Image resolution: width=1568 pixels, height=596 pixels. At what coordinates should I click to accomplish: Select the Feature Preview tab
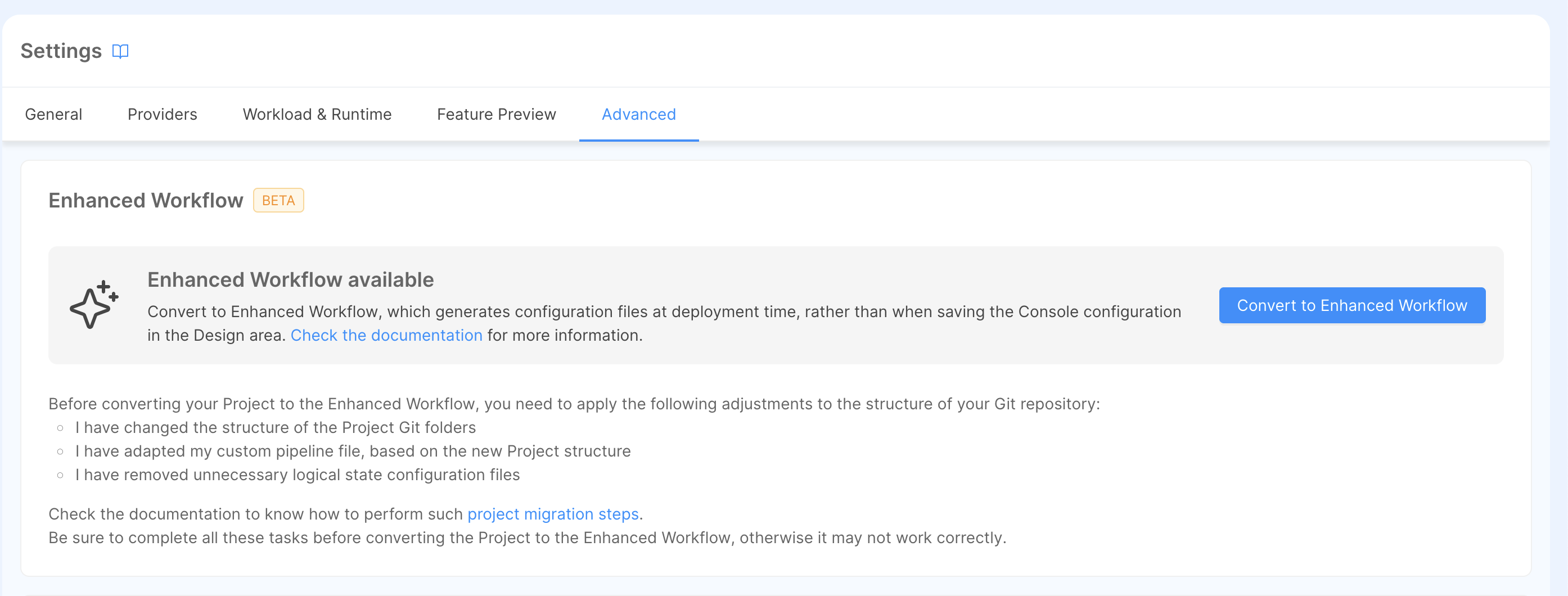[x=497, y=115]
